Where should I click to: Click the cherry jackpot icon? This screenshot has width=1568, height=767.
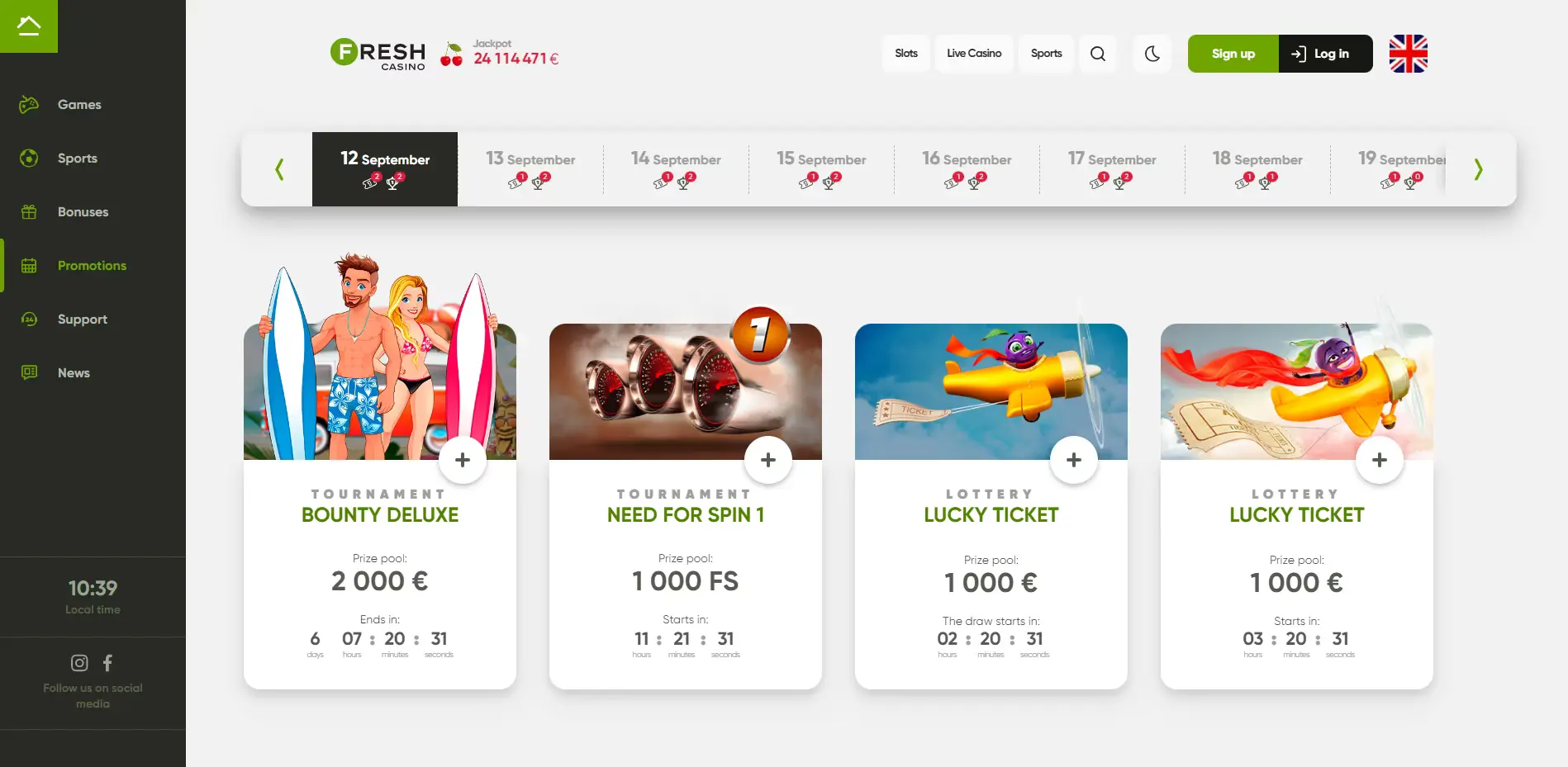click(452, 54)
